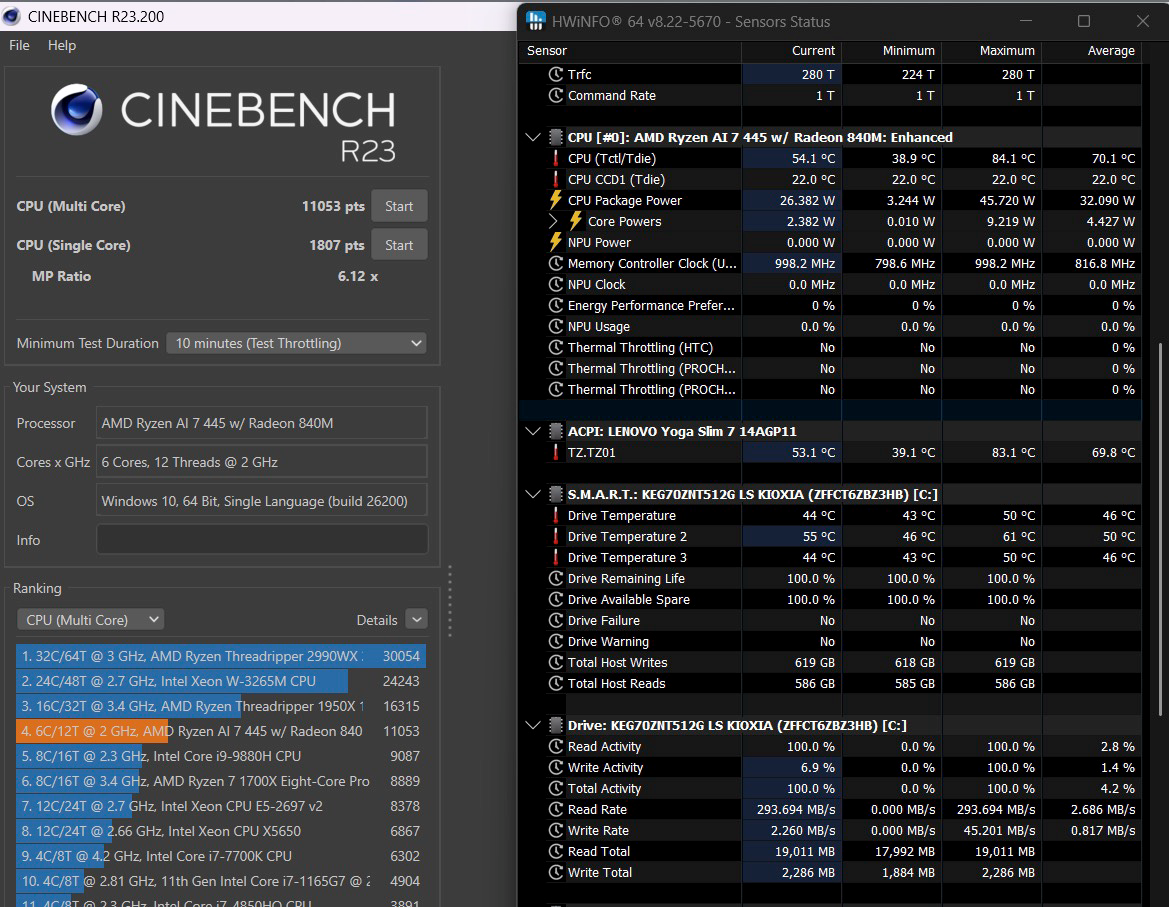Click clock icon beside Write Total
The height and width of the screenshot is (907, 1169).
coord(555,873)
